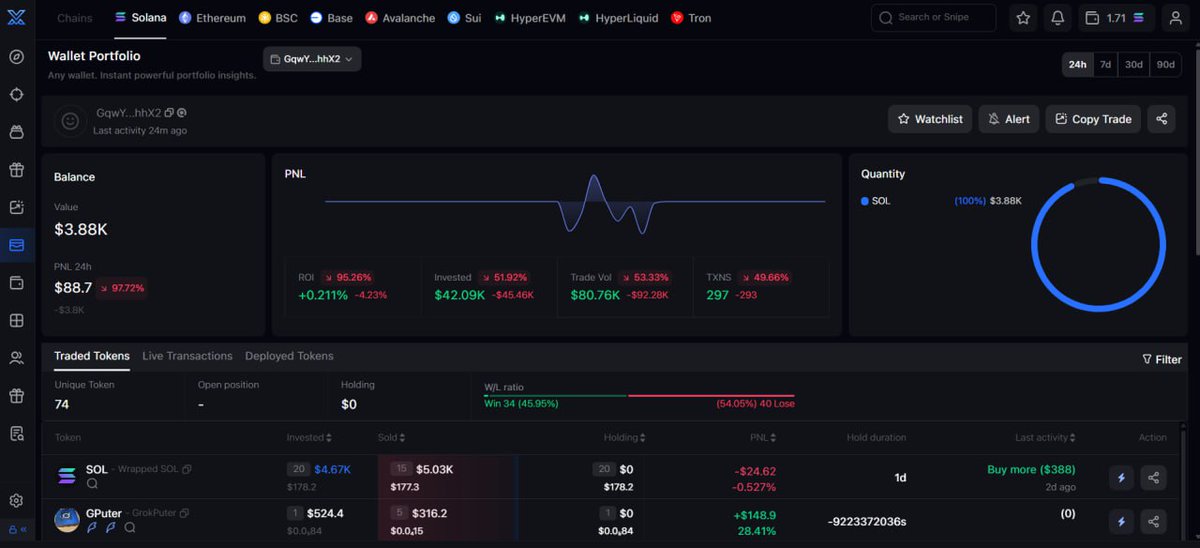
Task: Click the favorites star icon in top bar
Action: click(1023, 18)
